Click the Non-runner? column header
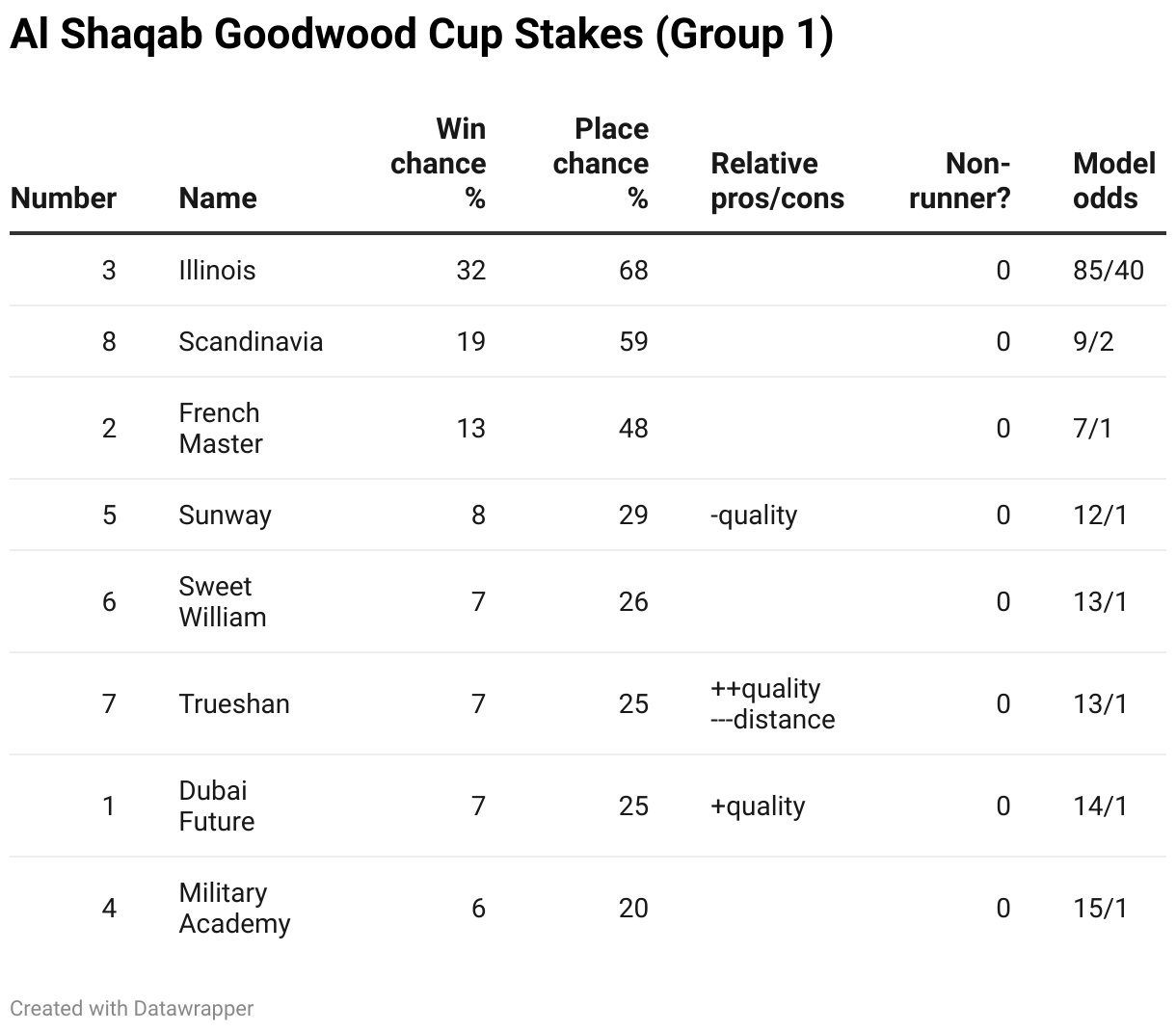The width and height of the screenshot is (1176, 1031). (960, 181)
